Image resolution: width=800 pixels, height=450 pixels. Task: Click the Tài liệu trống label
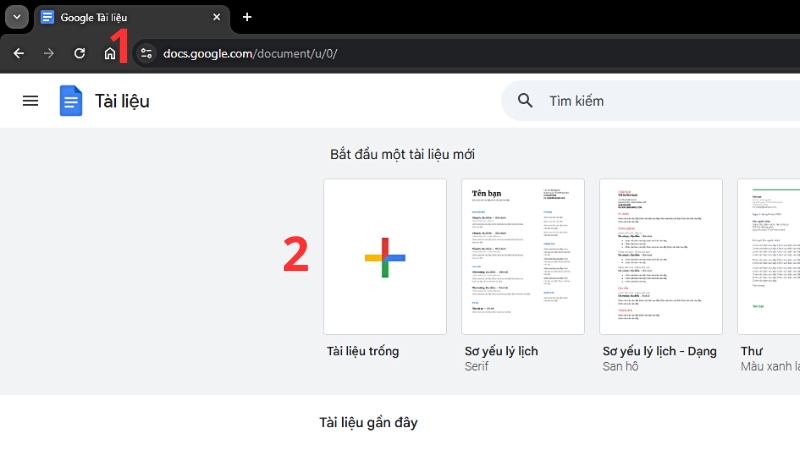coord(363,351)
